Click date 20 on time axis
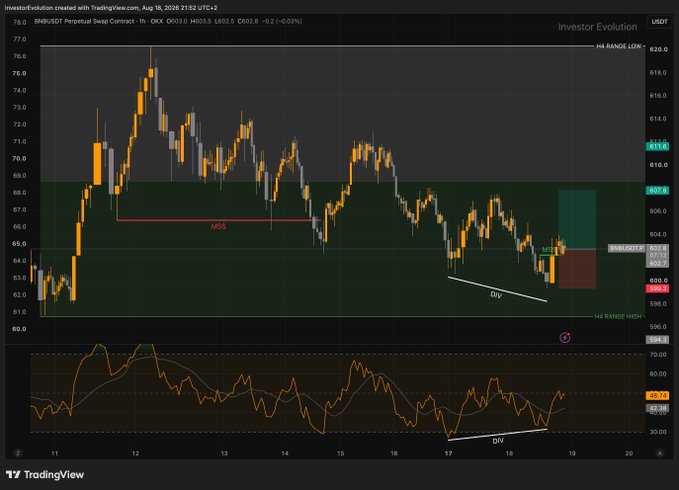Viewport: 679px width, 490px height. 629,453
